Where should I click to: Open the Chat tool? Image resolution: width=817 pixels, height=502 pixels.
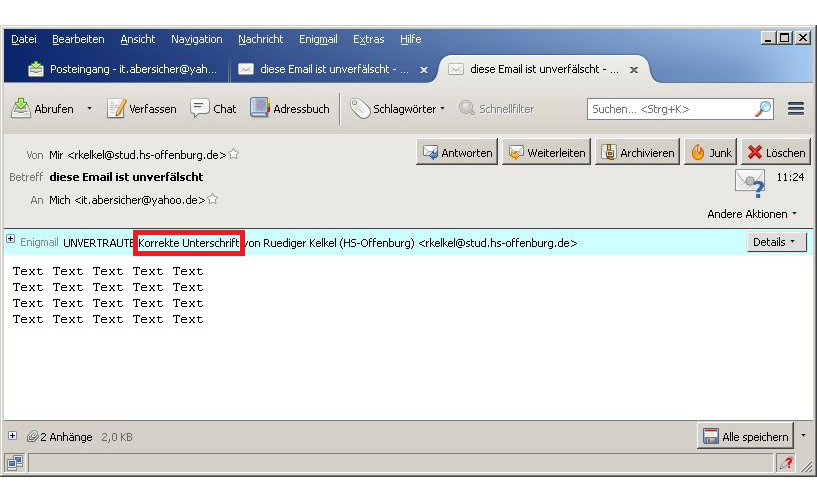(x=213, y=109)
